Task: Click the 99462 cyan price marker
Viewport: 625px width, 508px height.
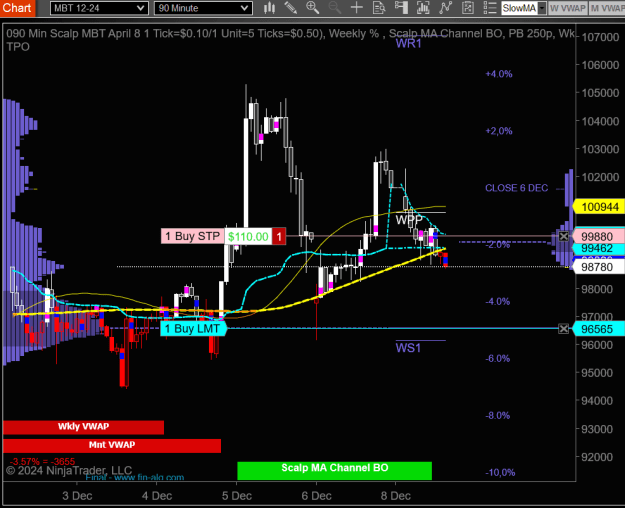Action: pyautogui.click(x=598, y=248)
